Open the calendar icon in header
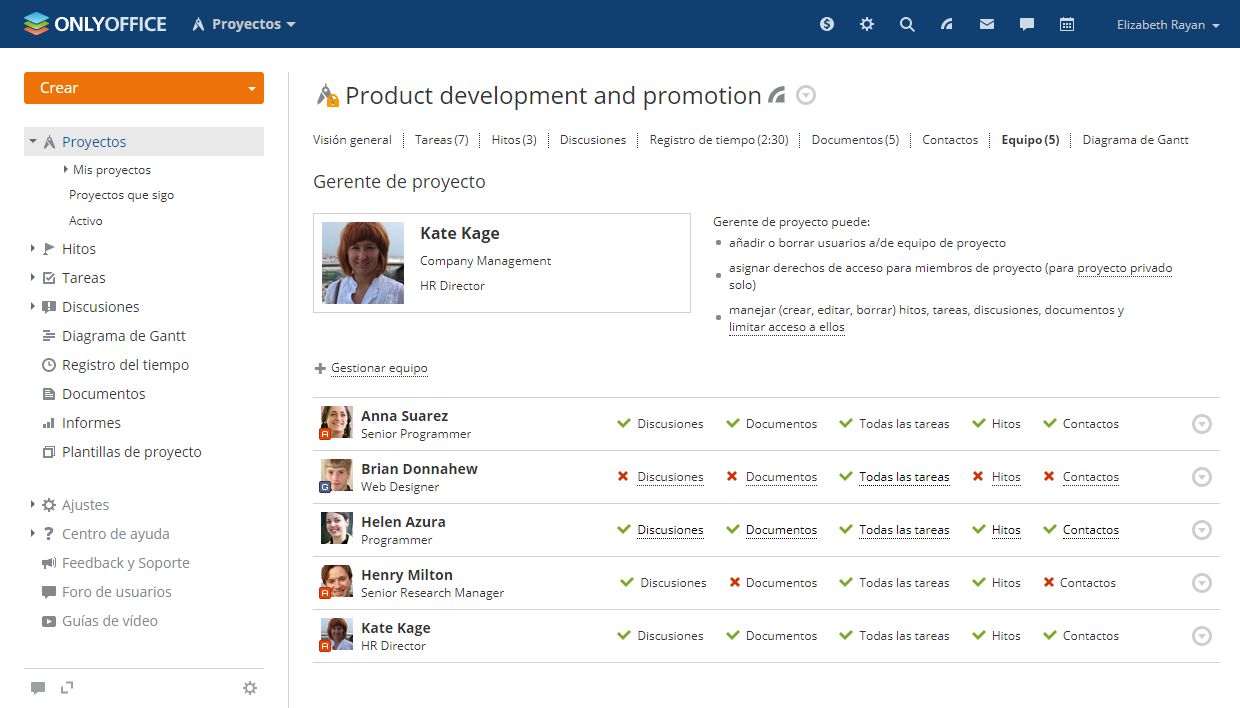The height and width of the screenshot is (708, 1240). coord(1067,24)
